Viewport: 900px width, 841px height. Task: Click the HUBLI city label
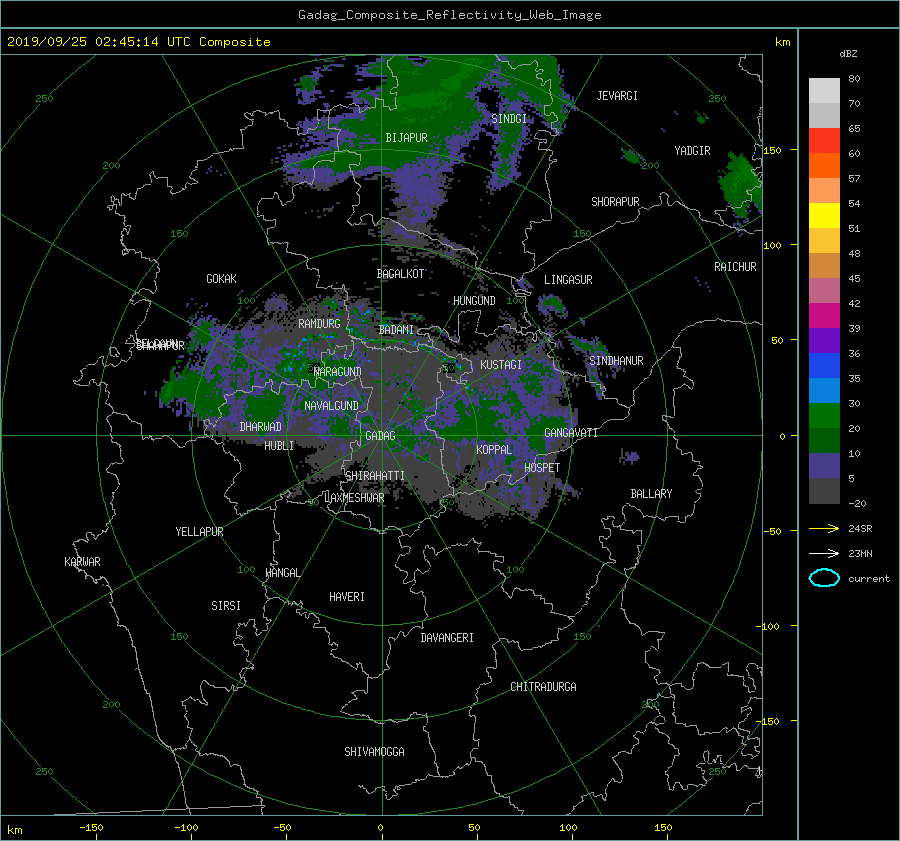tap(279, 446)
